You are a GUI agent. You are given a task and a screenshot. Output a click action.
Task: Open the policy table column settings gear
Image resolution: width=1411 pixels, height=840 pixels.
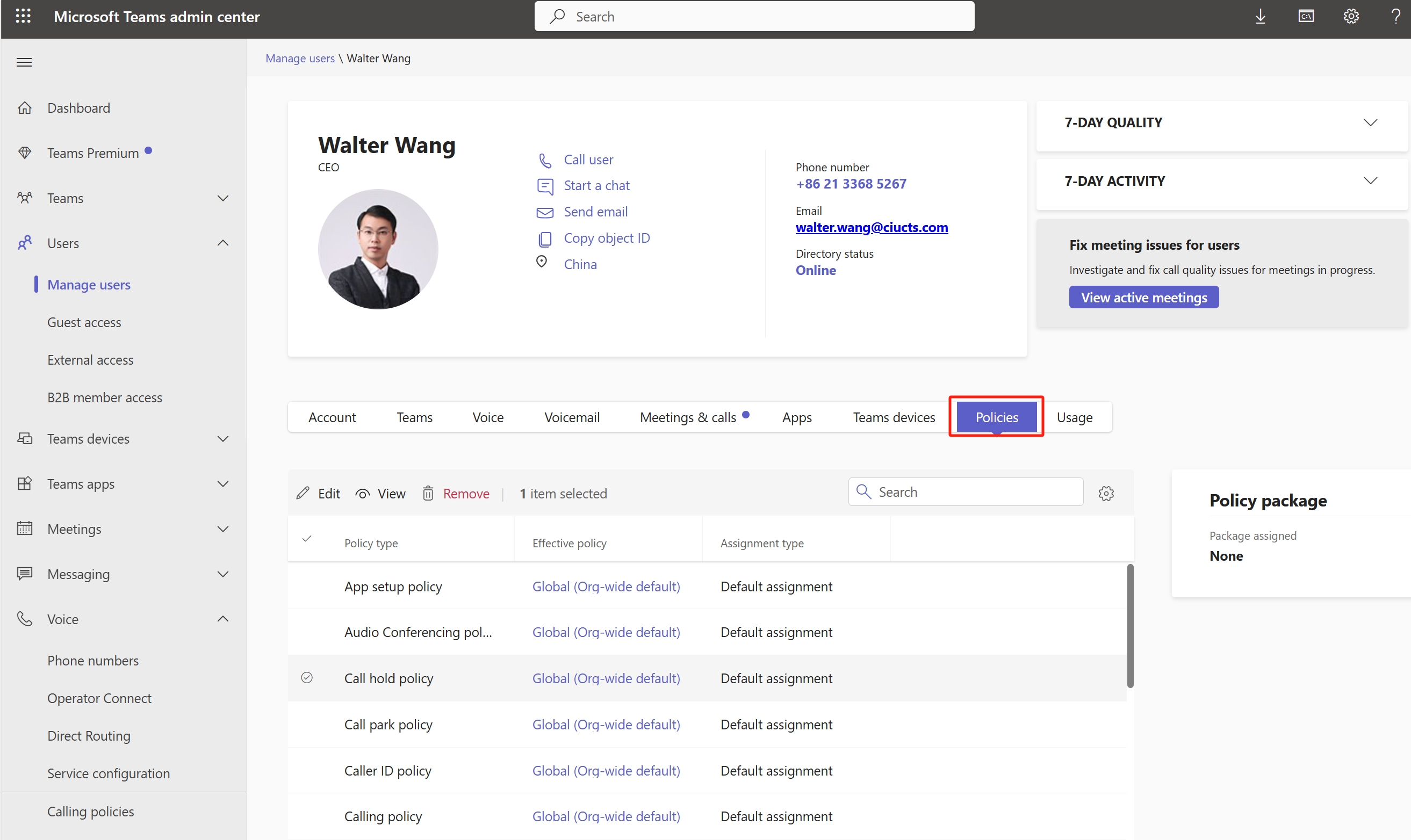(1106, 494)
